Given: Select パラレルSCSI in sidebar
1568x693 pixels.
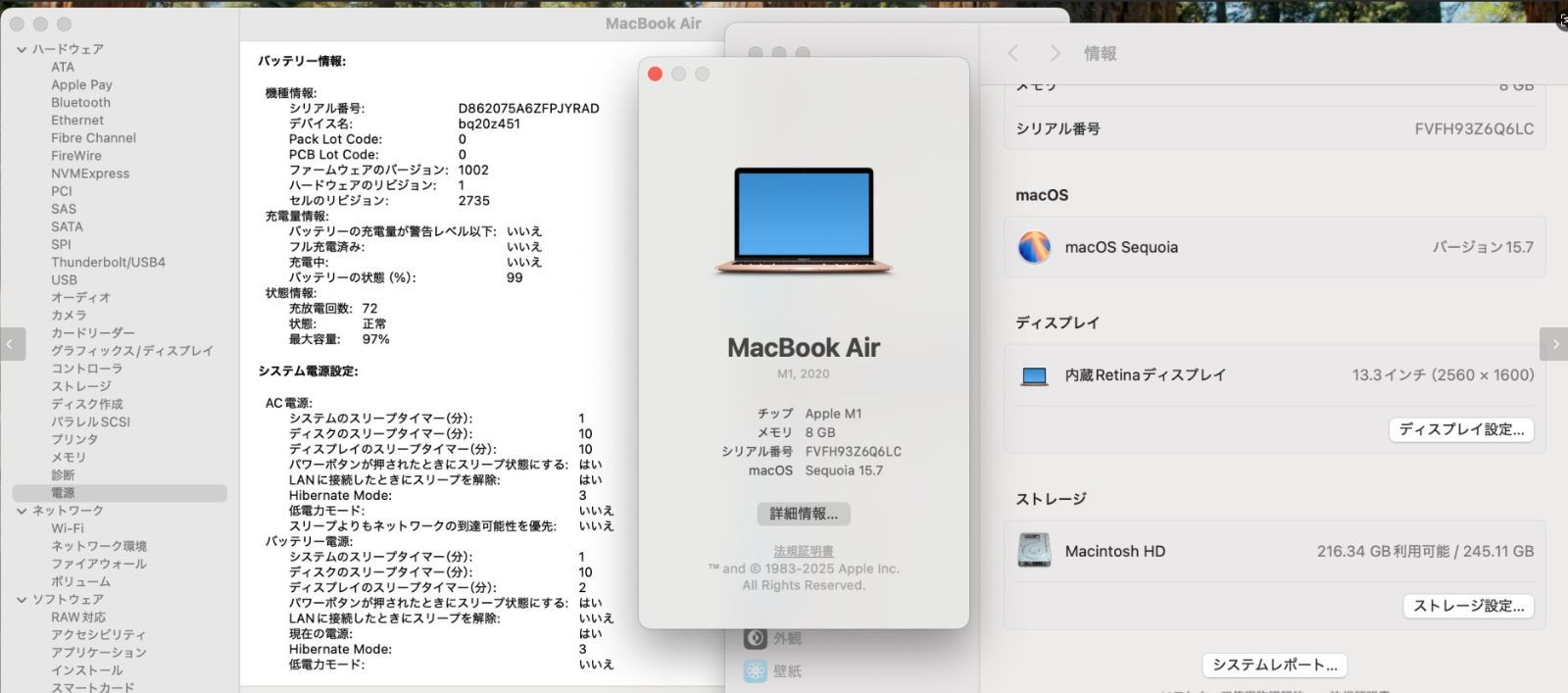Looking at the screenshot, I should [x=90, y=421].
